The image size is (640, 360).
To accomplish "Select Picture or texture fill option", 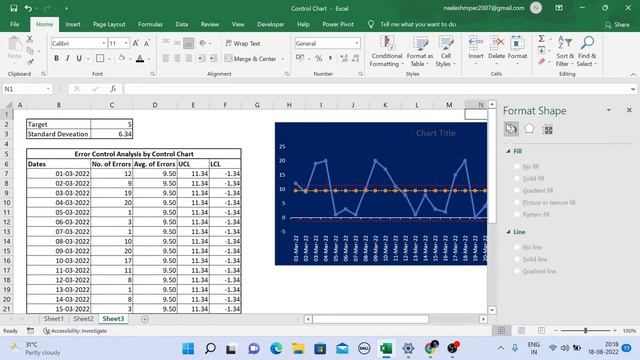I will [517, 202].
